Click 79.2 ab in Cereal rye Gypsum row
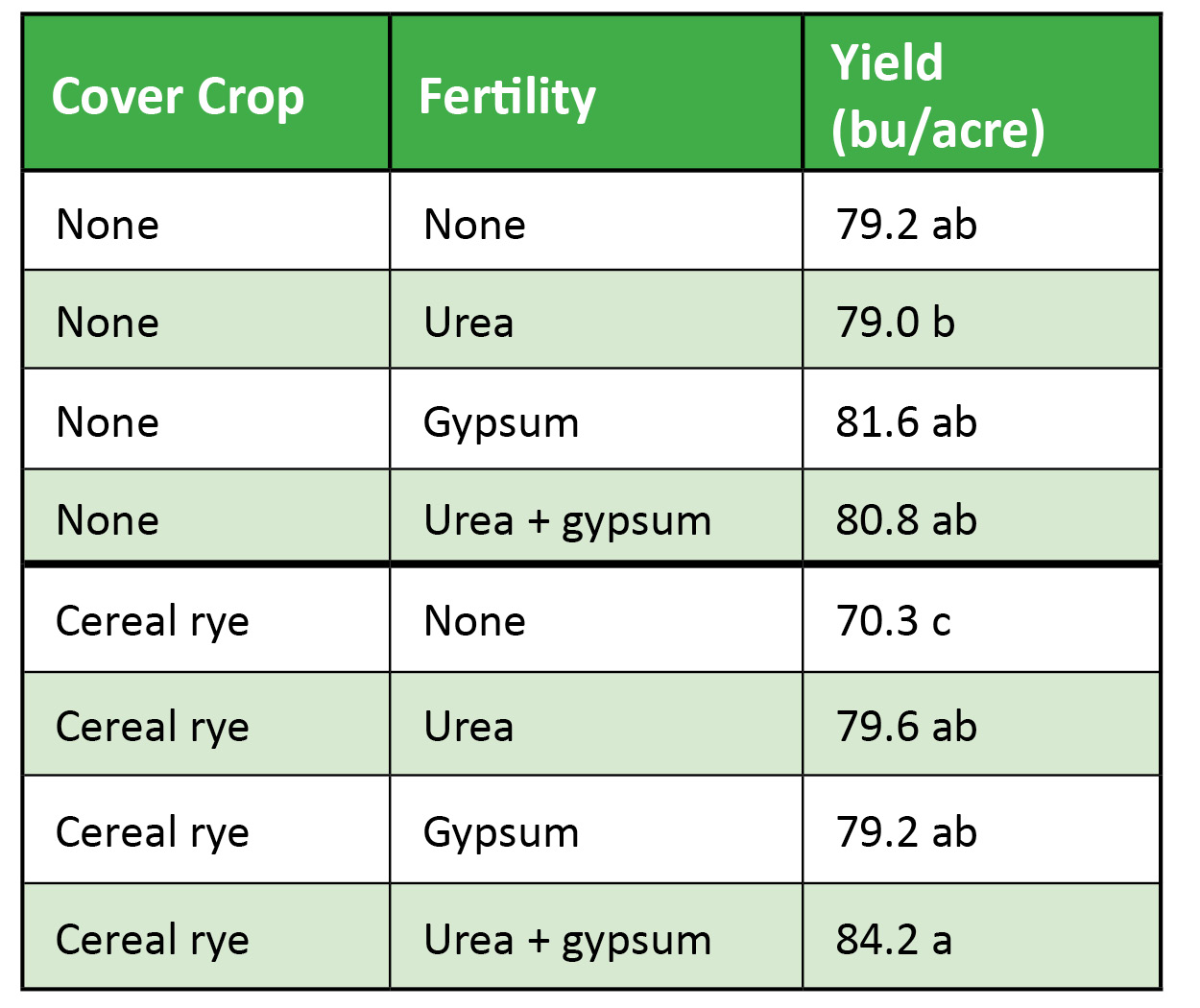 [905, 832]
